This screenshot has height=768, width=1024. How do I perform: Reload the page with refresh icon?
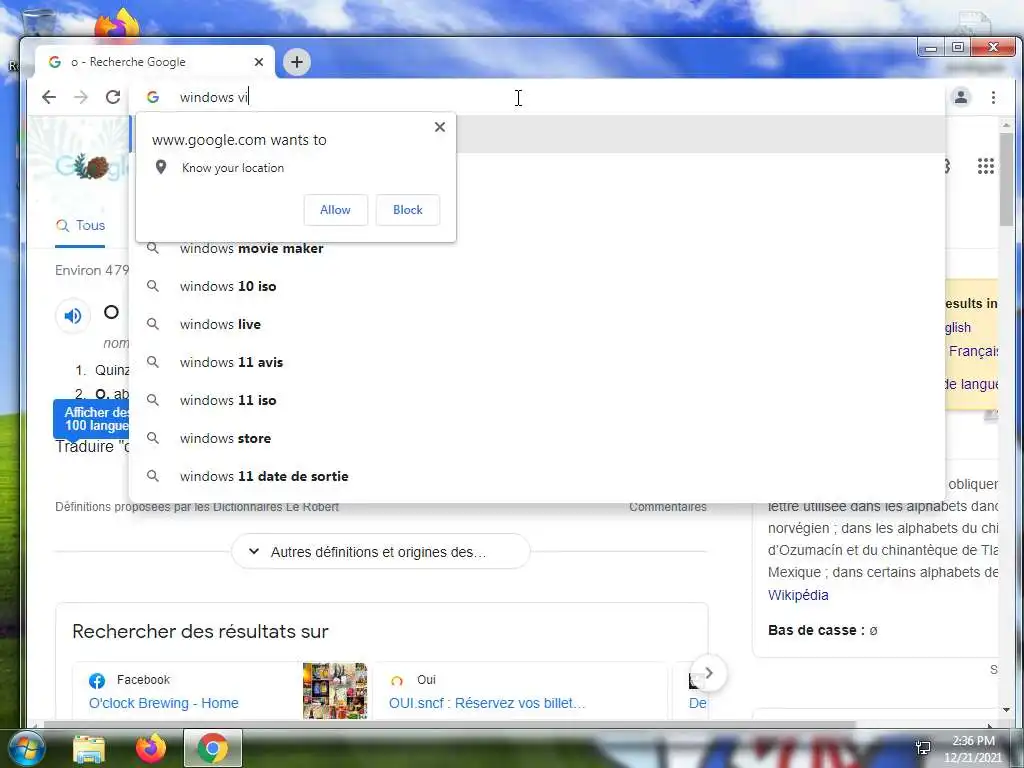(113, 97)
